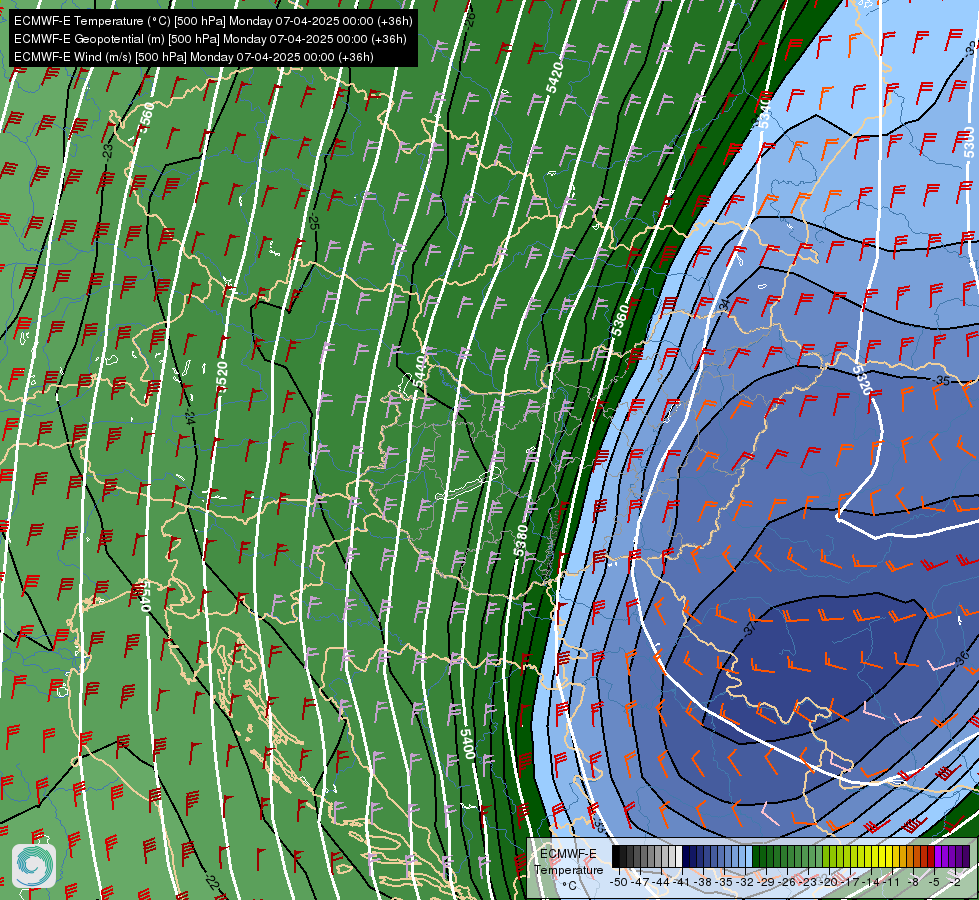Viewport: 979px width, 900px height.
Task: Click the -22 isotherm label on the map
Action: (x=212, y=883)
